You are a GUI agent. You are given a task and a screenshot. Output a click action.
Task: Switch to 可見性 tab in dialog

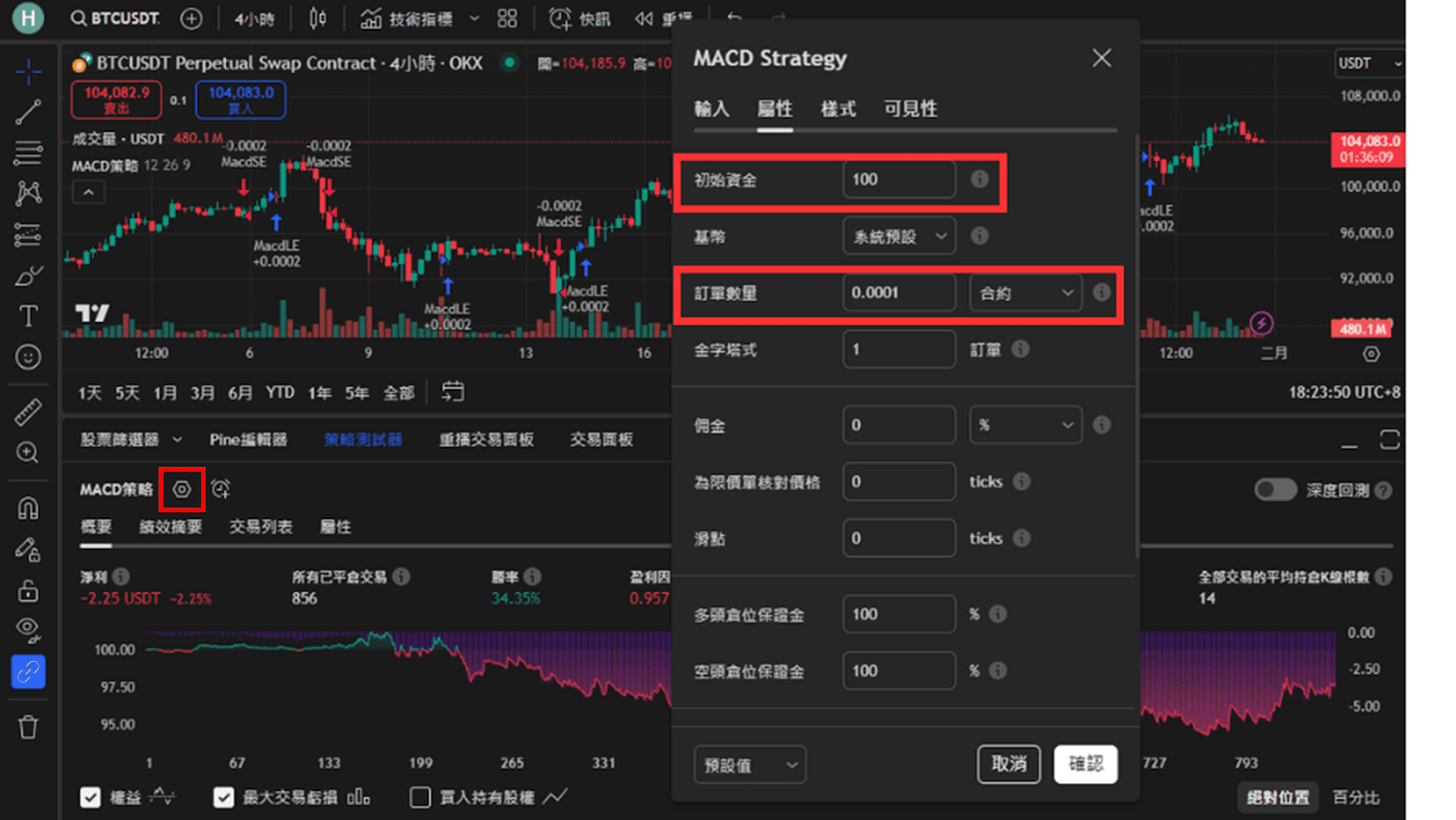tap(910, 109)
